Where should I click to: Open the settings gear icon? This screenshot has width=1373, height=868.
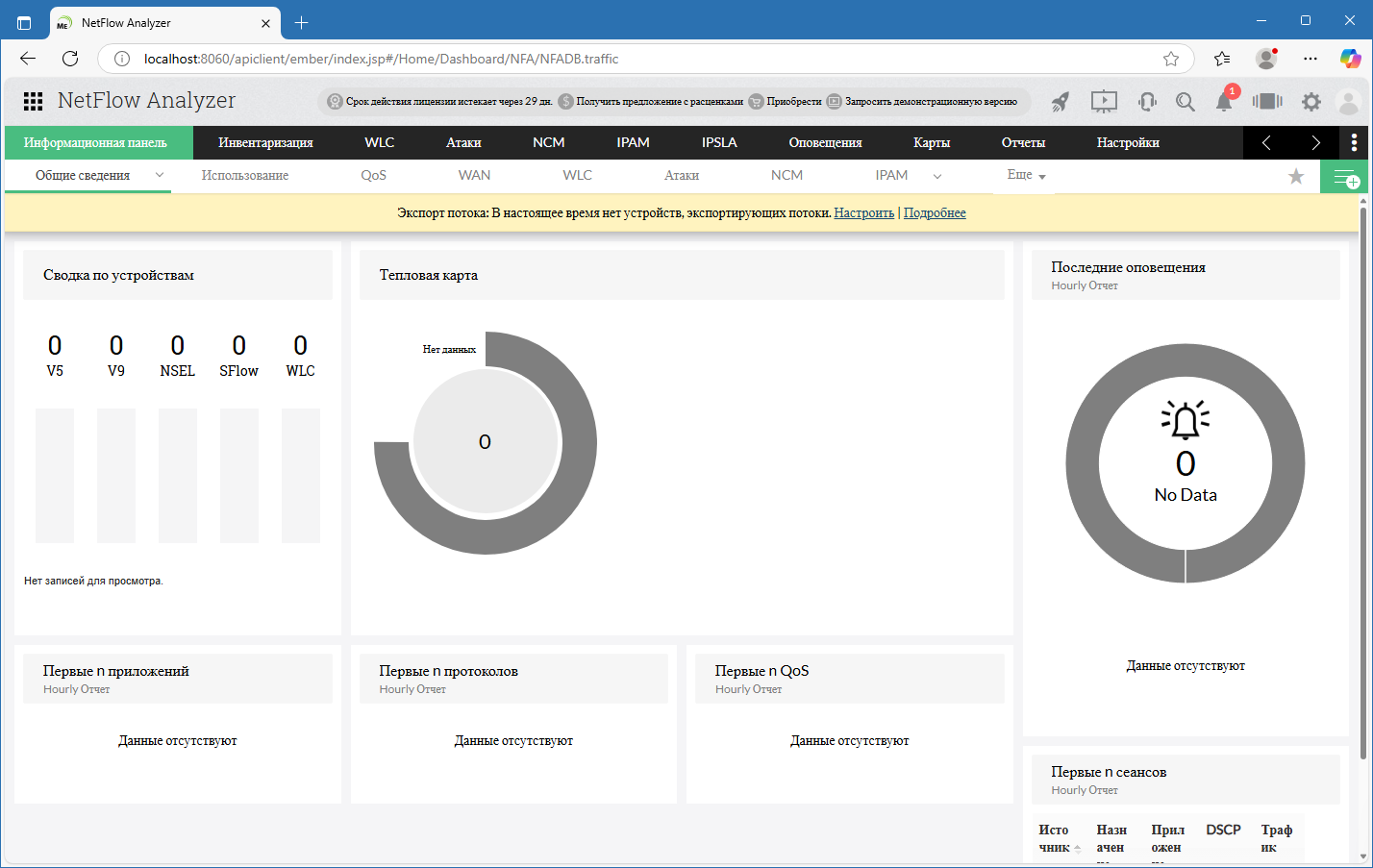[x=1311, y=101]
